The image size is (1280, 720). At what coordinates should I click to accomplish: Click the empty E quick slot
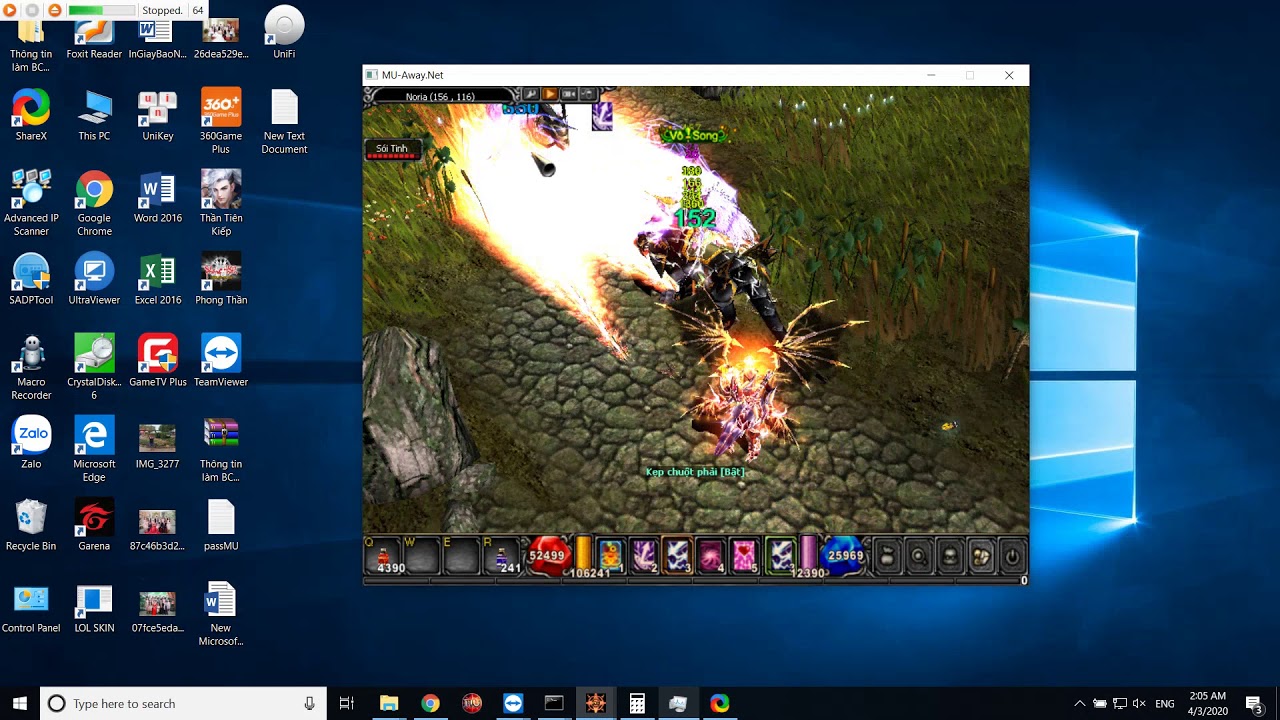tap(463, 557)
